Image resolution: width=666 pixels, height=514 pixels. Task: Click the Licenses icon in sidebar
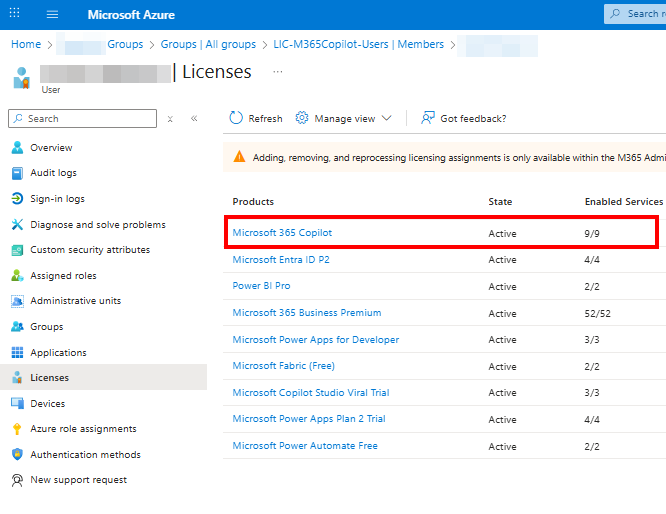click(17, 377)
